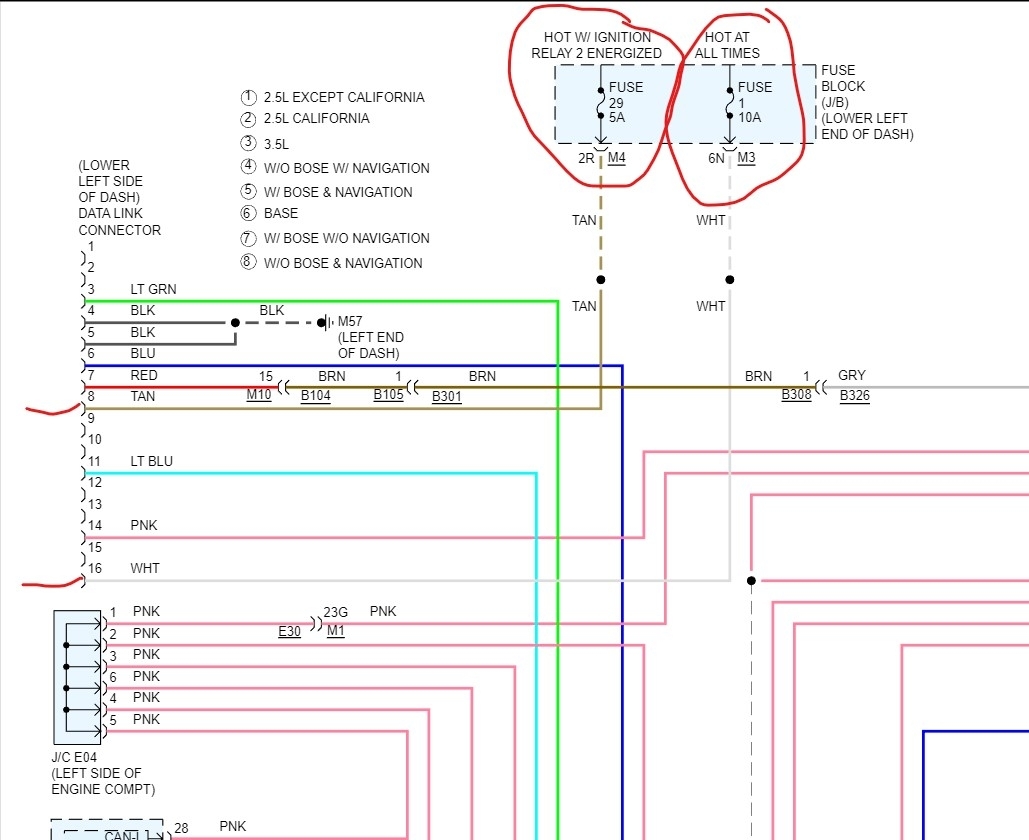Click the underlined "M3" connector reference
Screen dimensions: 1029x840
pyautogui.click(x=746, y=158)
